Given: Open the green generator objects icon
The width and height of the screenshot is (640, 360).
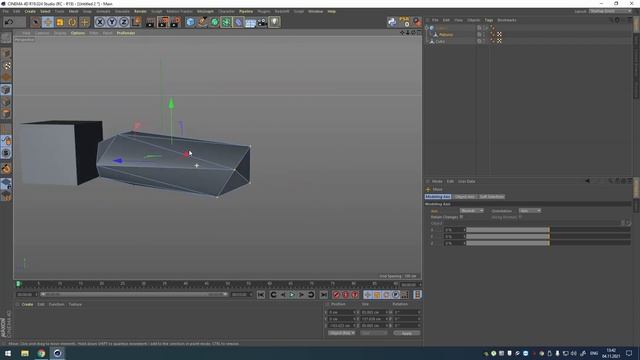Looking at the screenshot, I should (215, 22).
